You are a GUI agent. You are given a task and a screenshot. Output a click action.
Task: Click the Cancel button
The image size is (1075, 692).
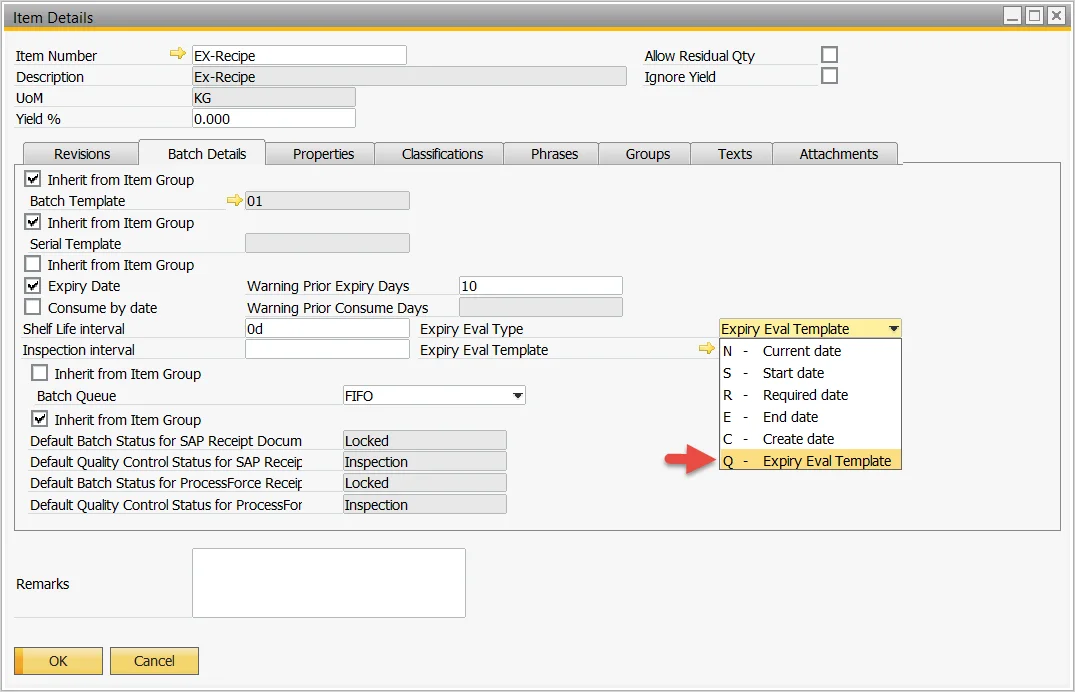pyautogui.click(x=154, y=660)
